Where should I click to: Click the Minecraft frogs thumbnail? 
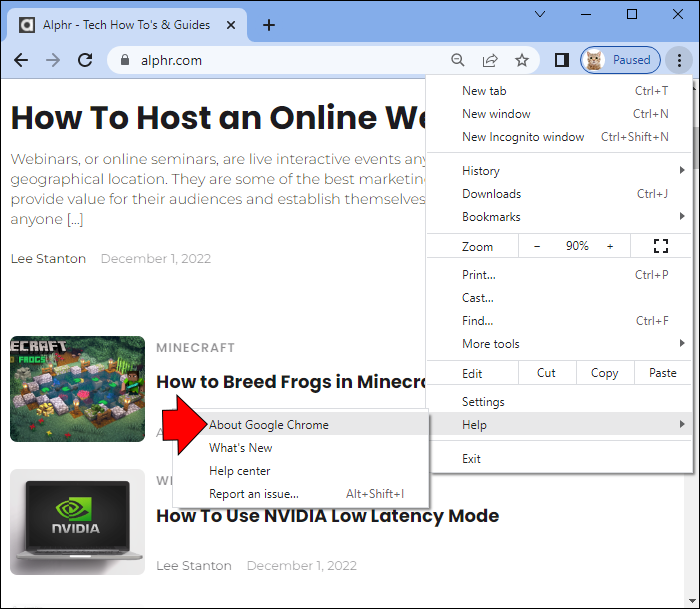pyautogui.click(x=77, y=389)
